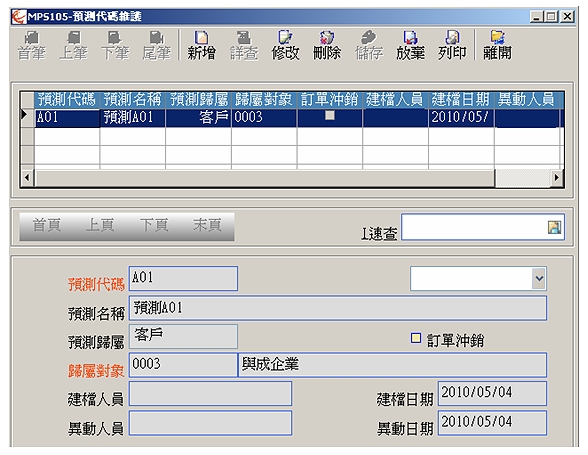The width and height of the screenshot is (588, 455).
Task: Click the quick search lookup icon
Action: pos(554,227)
